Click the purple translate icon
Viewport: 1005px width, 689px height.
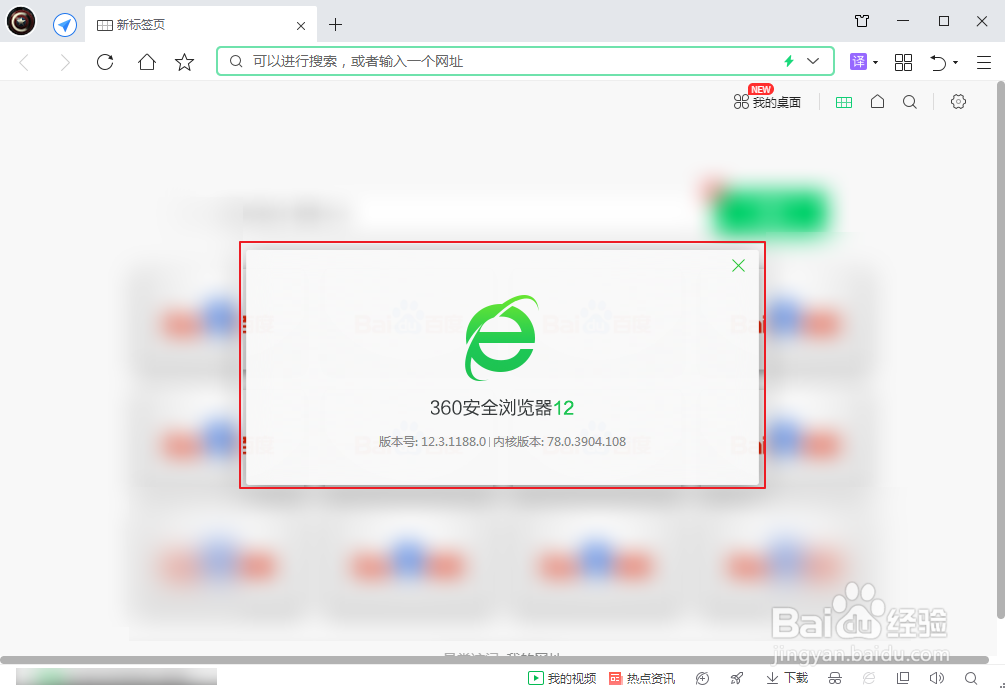tap(858, 62)
